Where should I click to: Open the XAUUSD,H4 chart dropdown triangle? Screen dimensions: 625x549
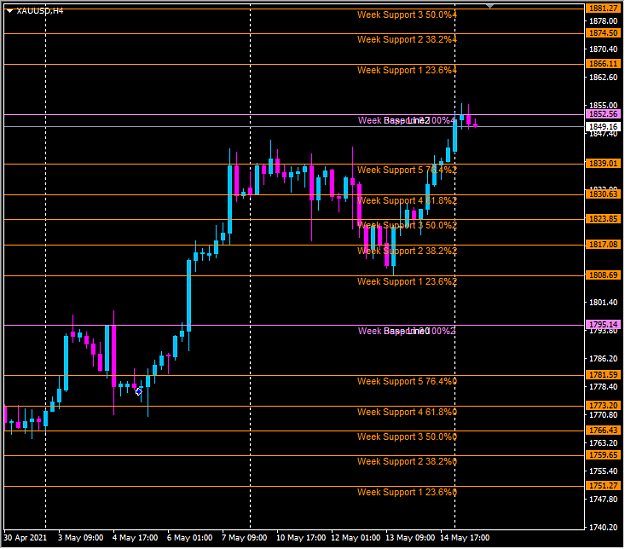pos(10,11)
